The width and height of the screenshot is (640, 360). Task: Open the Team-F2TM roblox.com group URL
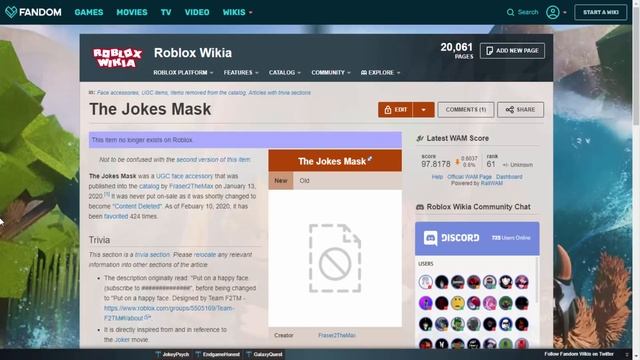(x=169, y=313)
